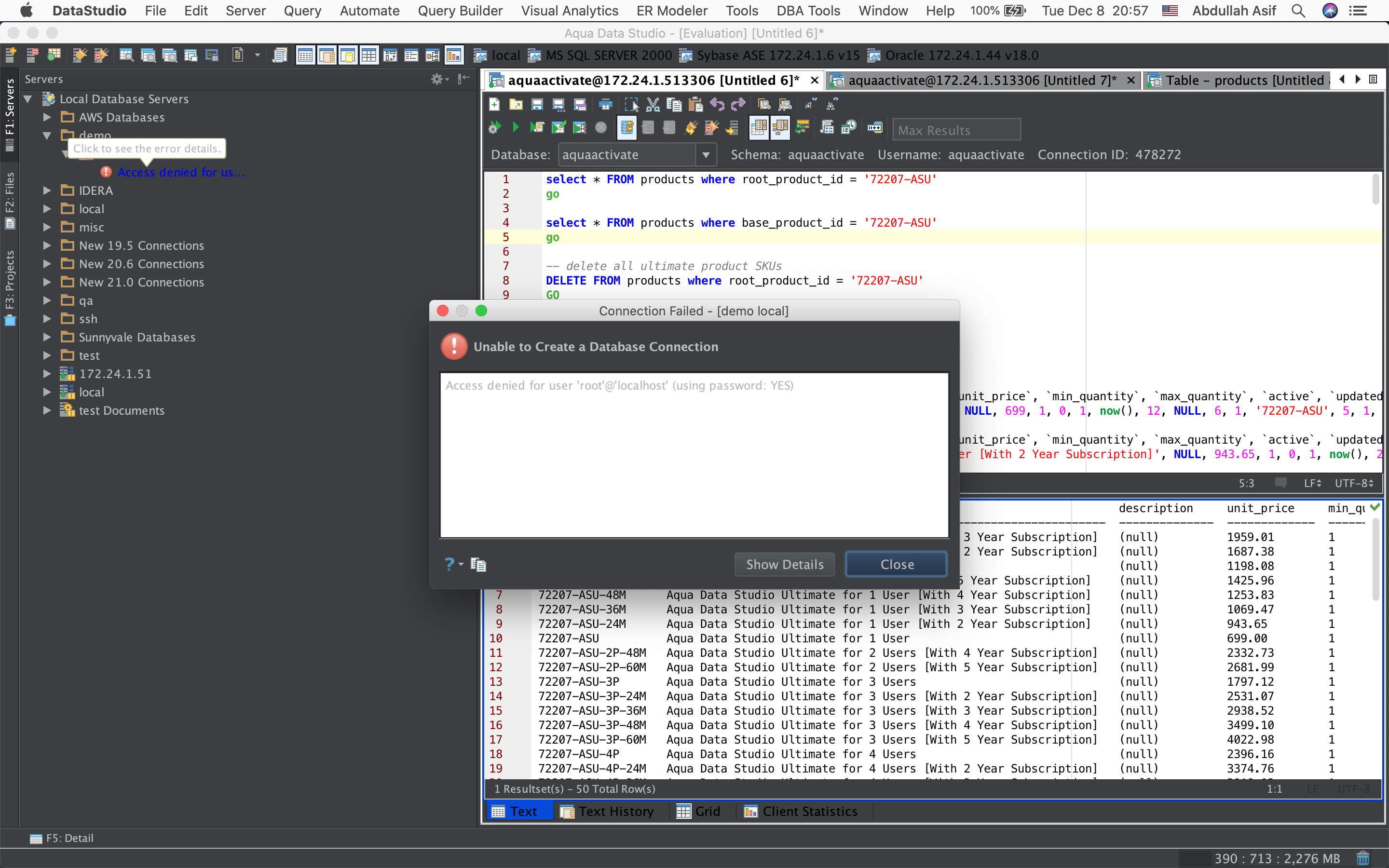Expand the Sunnyvale Databases folder

(47, 337)
